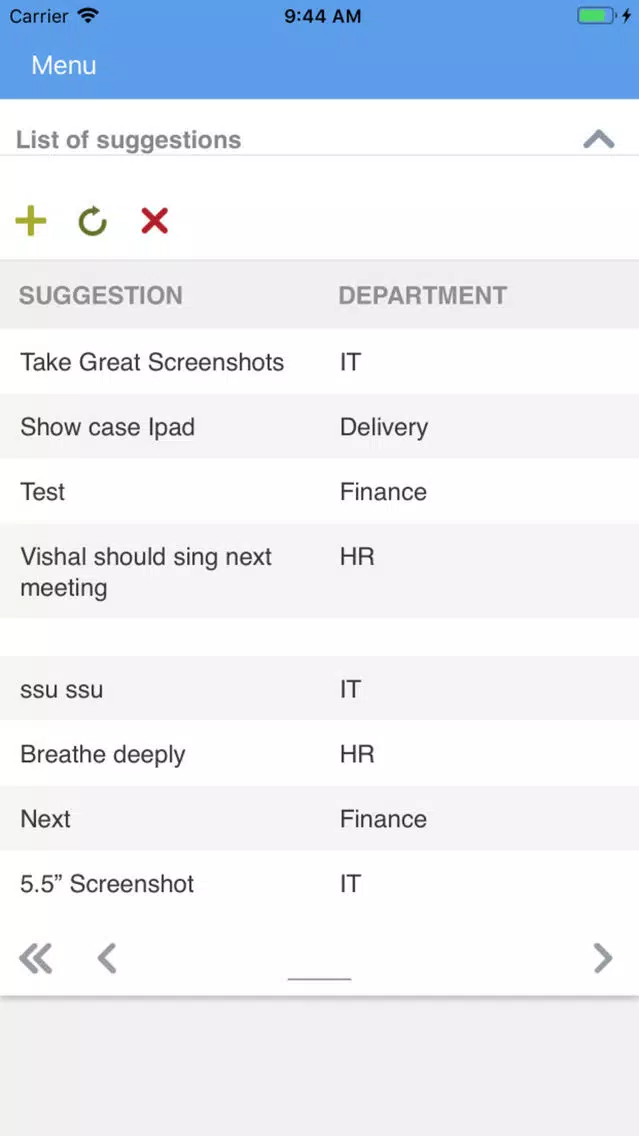Sort by the SUGGESTION column header
Image resolution: width=639 pixels, height=1136 pixels.
click(101, 296)
